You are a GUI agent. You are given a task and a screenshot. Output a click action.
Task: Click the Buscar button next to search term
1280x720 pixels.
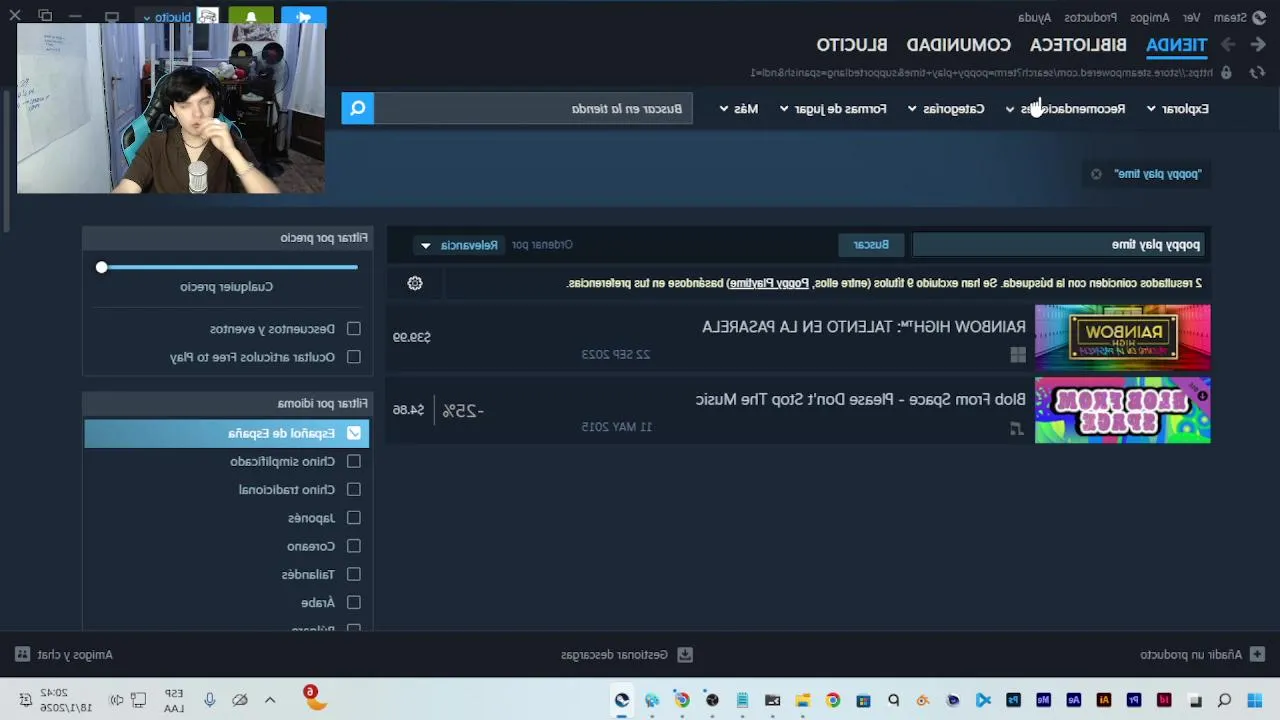(871, 245)
